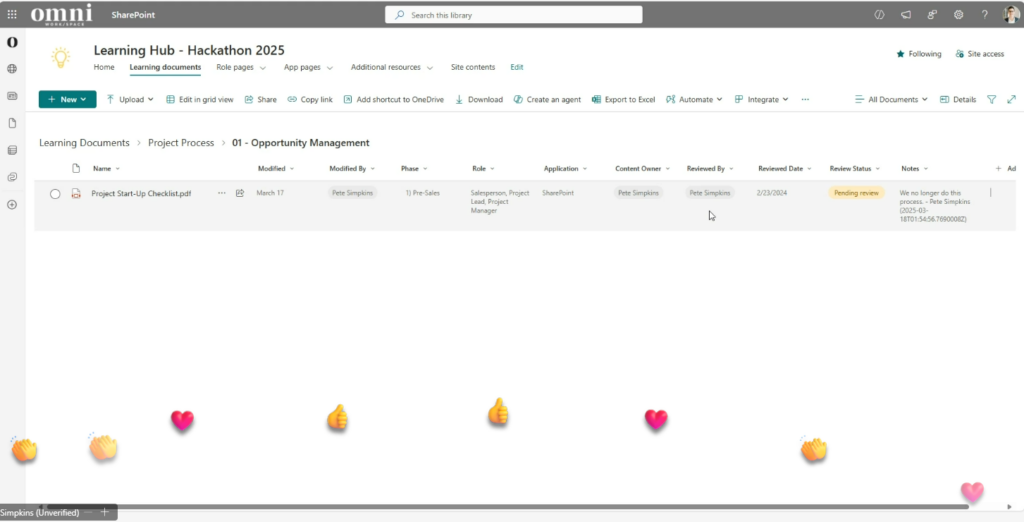Click the Search this library box
The width and height of the screenshot is (1024, 522).
(513, 14)
